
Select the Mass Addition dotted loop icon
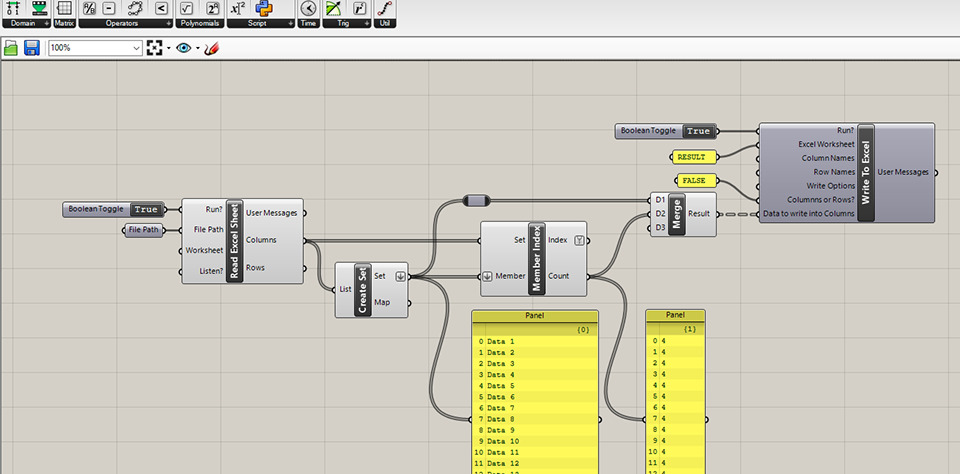coord(135,8)
